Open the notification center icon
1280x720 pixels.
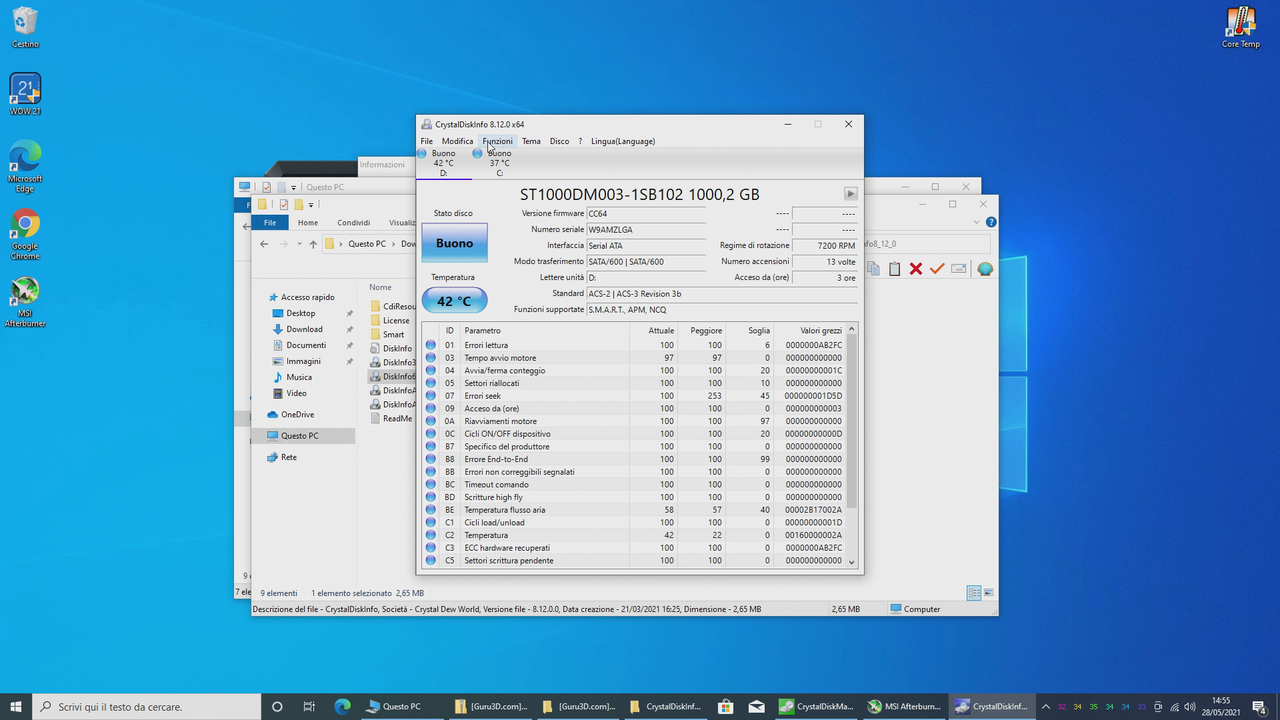1260,707
